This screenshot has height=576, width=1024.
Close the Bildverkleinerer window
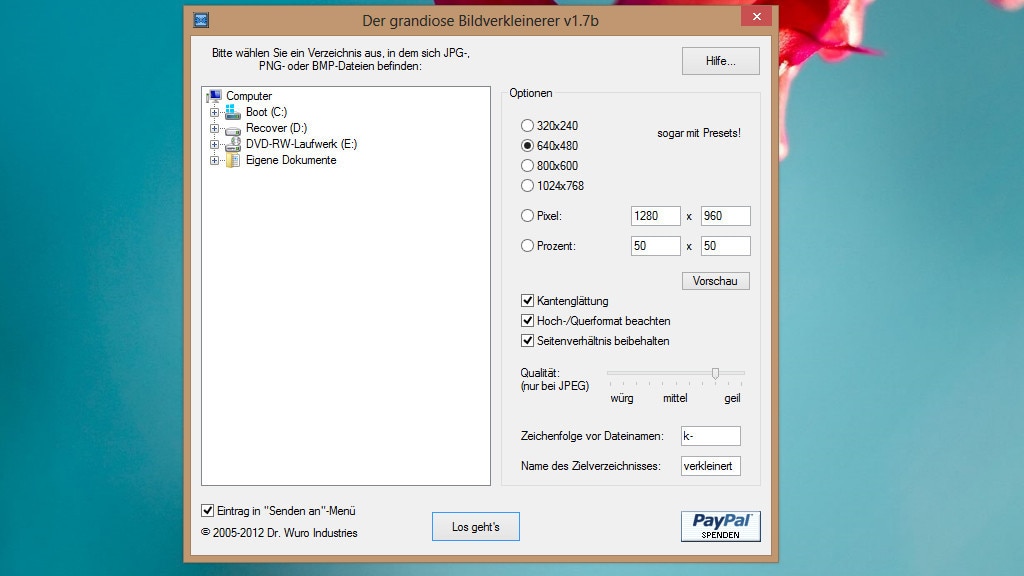click(x=755, y=17)
